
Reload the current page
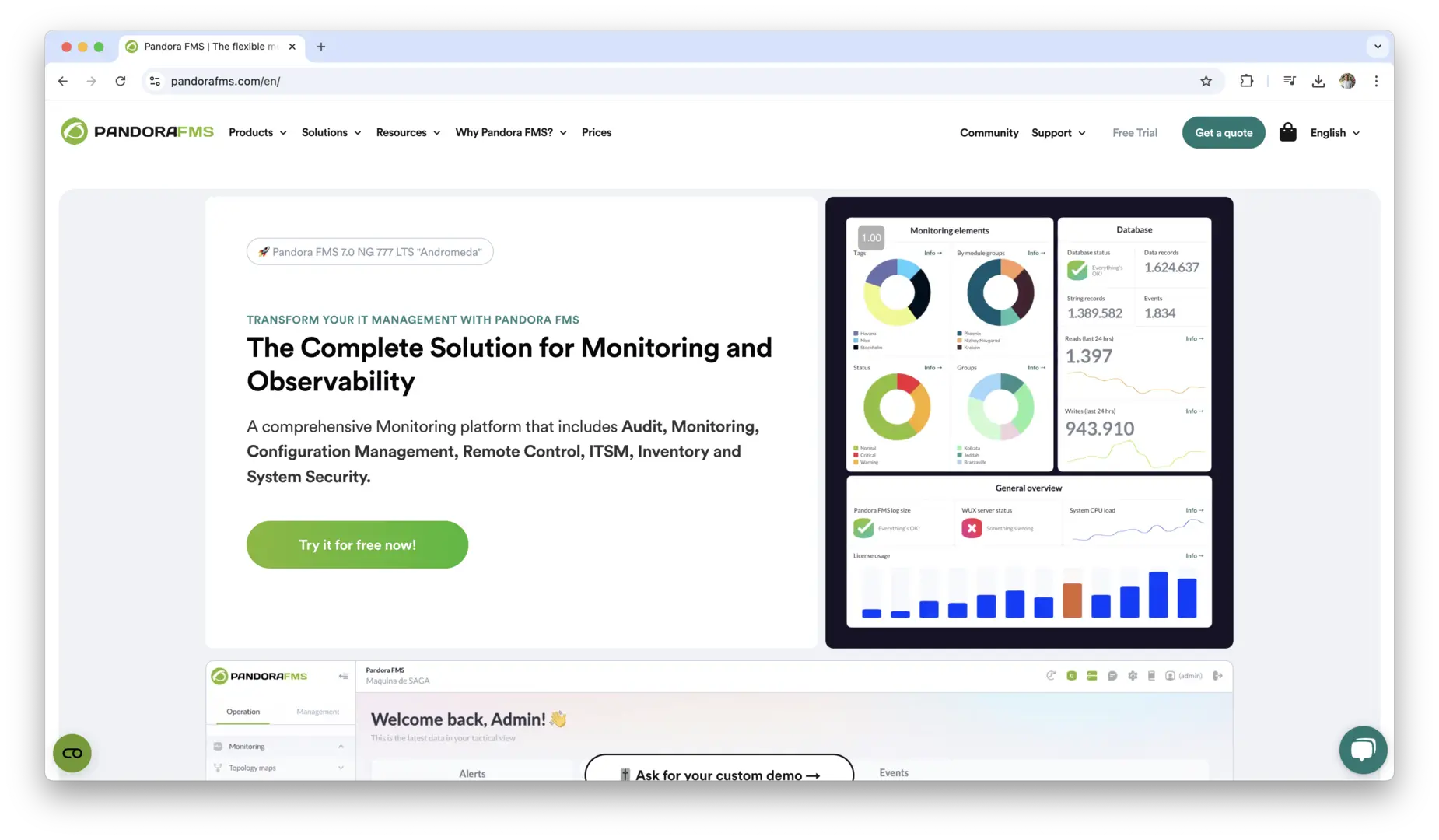pos(121,81)
